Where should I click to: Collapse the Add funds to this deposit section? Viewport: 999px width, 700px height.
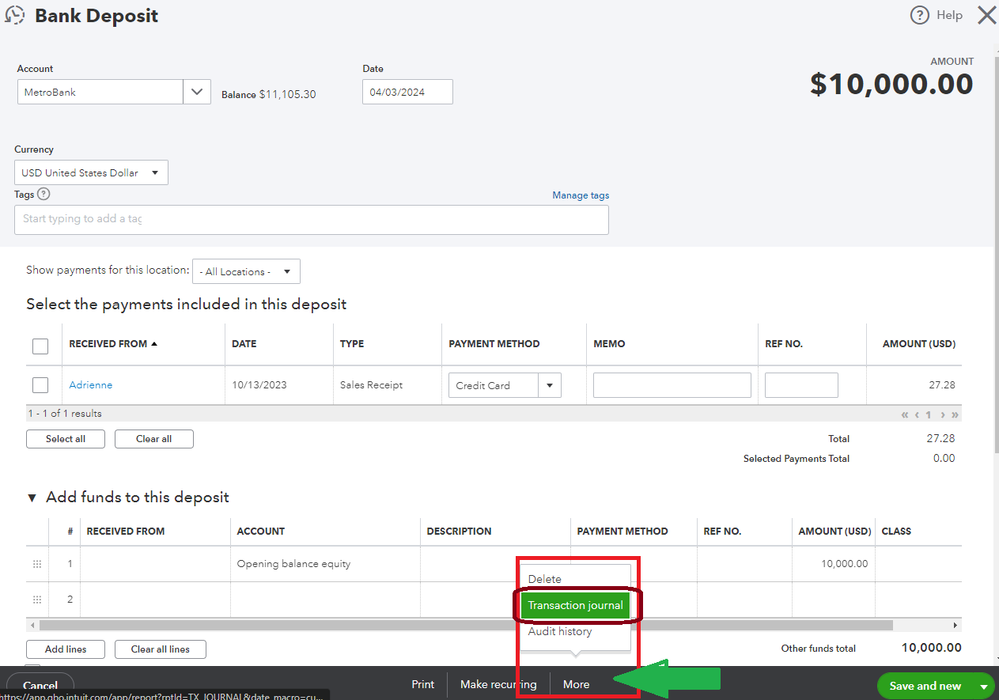tap(32, 497)
